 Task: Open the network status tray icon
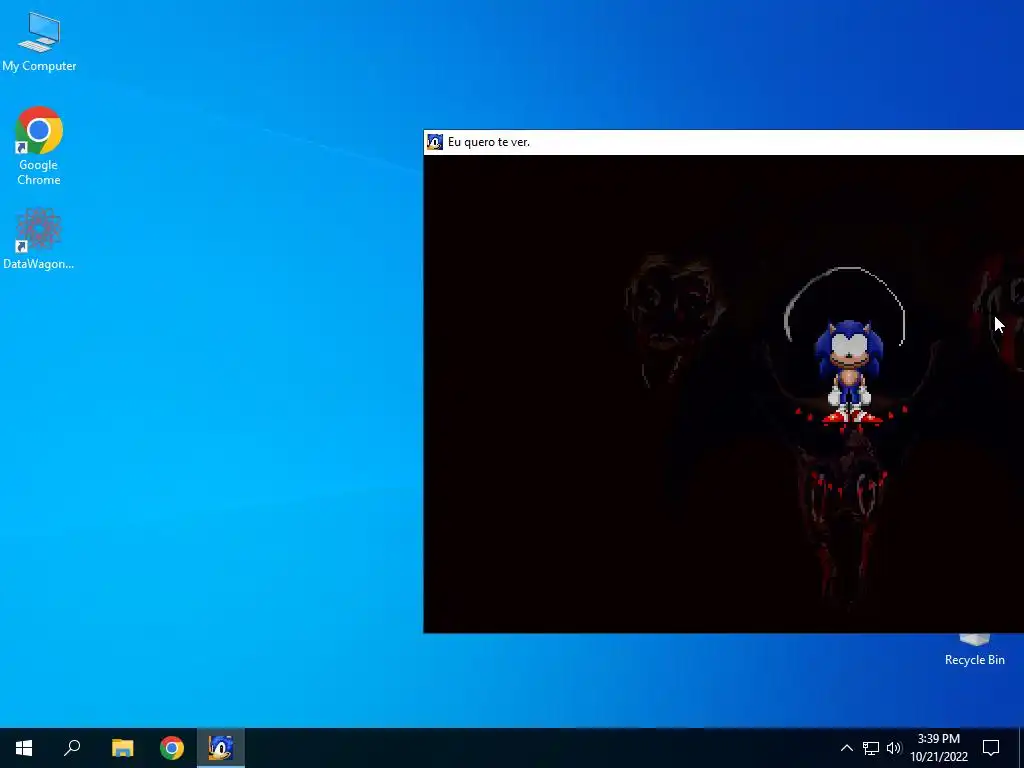(871, 748)
